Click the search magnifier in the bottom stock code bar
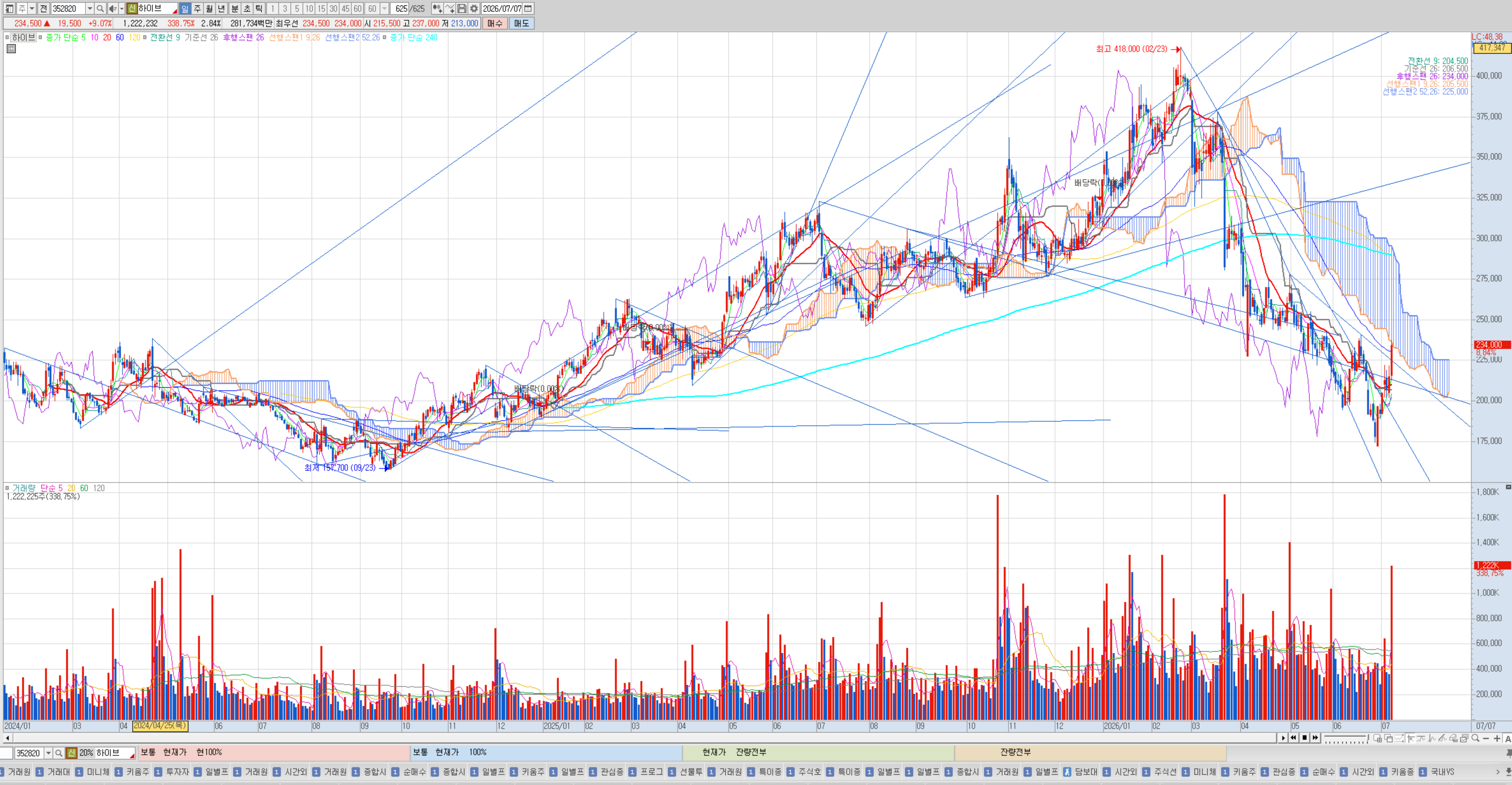 [59, 753]
